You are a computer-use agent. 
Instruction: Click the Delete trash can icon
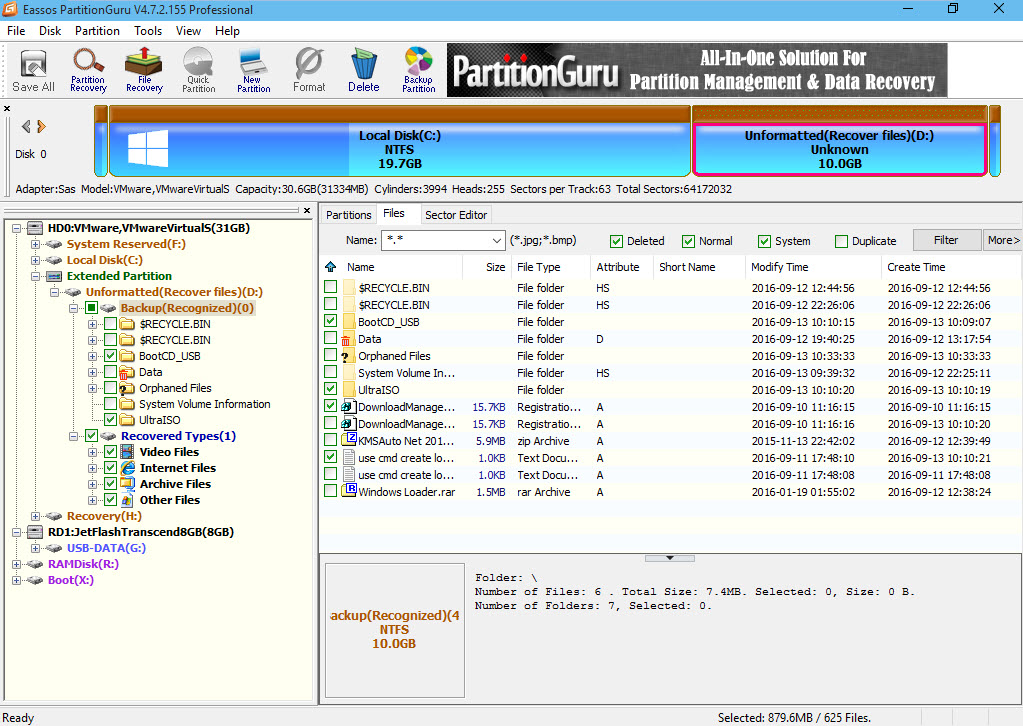click(363, 70)
